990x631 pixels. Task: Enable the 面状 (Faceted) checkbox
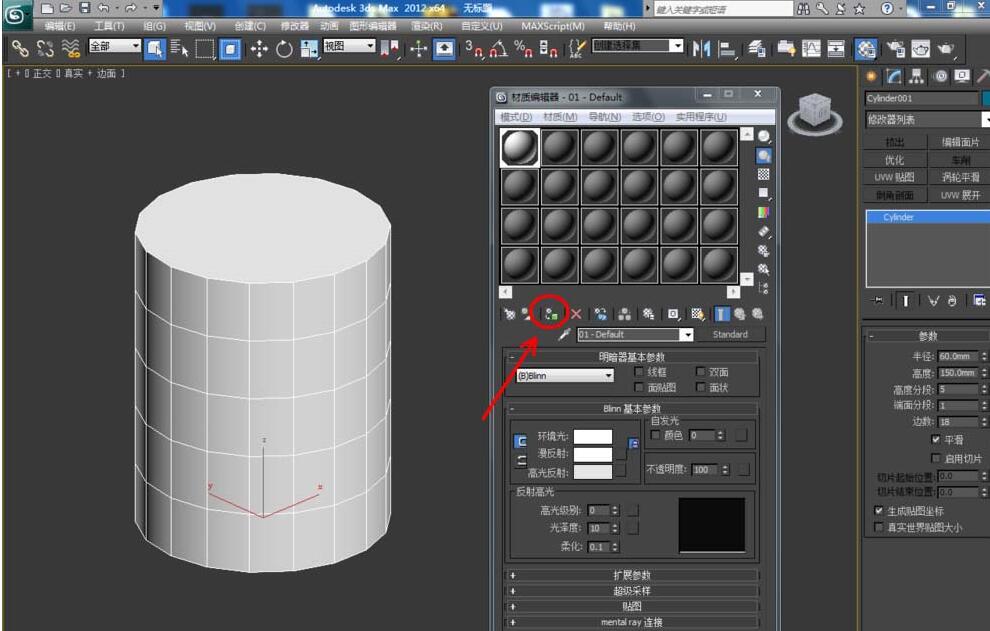coord(700,387)
